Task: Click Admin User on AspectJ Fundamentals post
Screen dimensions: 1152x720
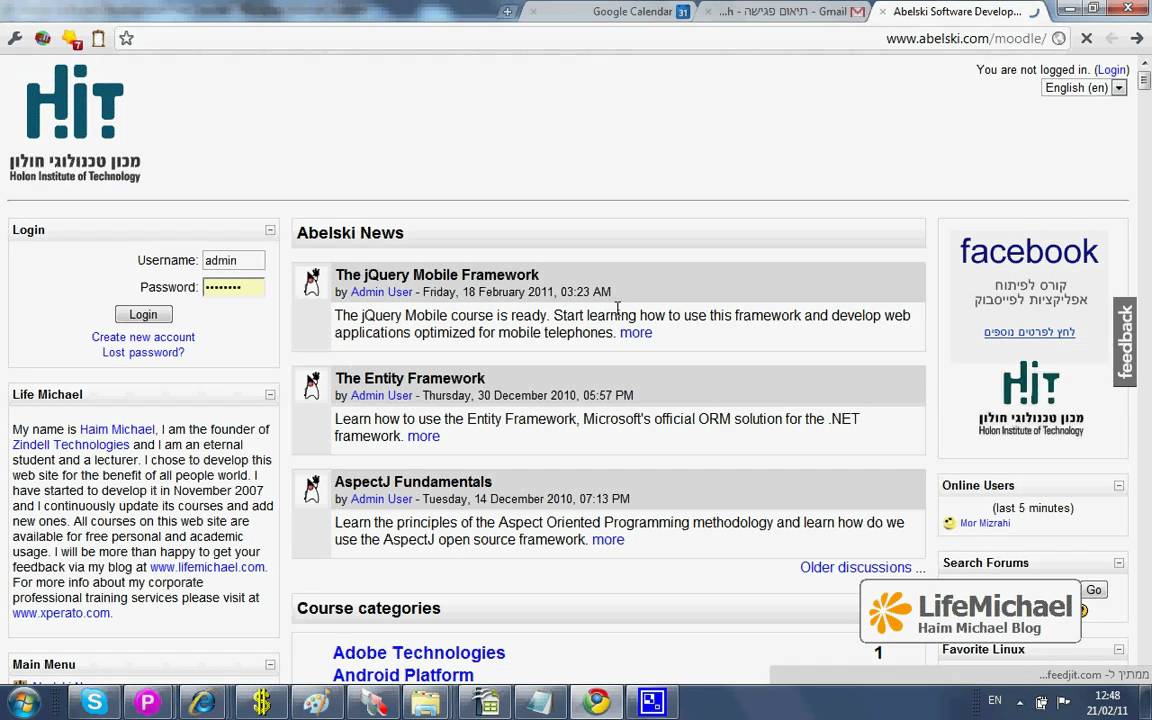Action: click(381, 499)
